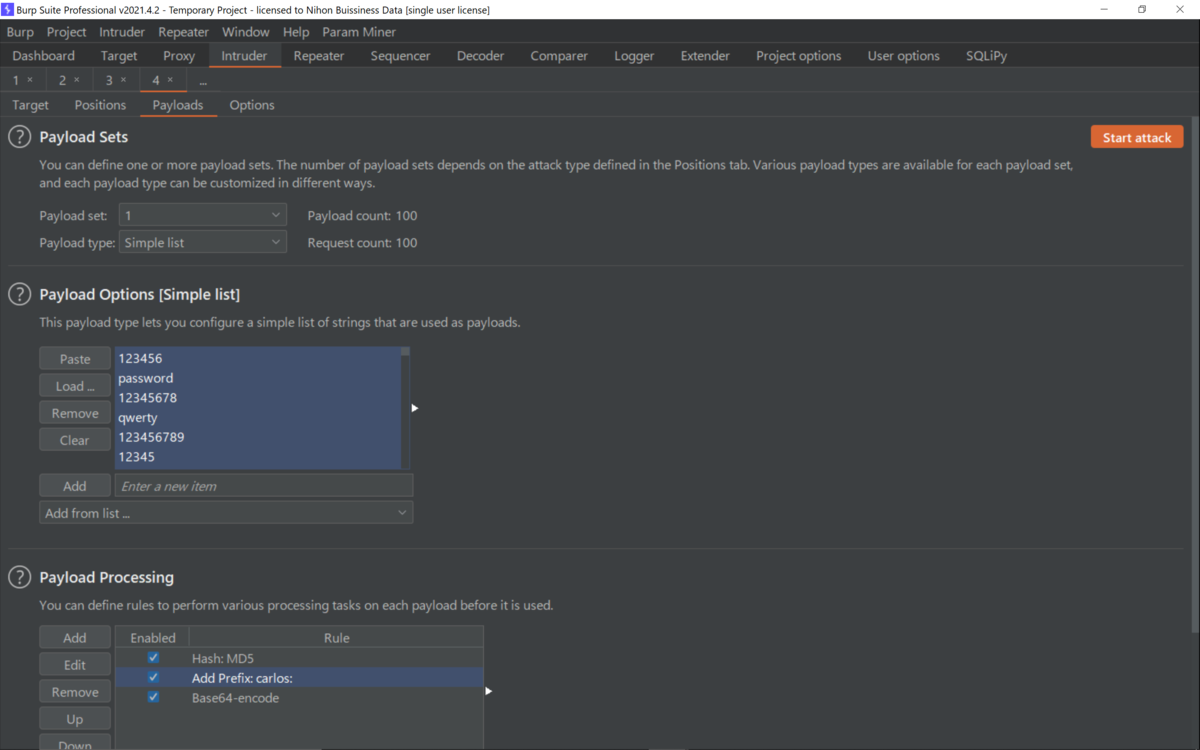Click Remove beside payload list

coord(75,413)
